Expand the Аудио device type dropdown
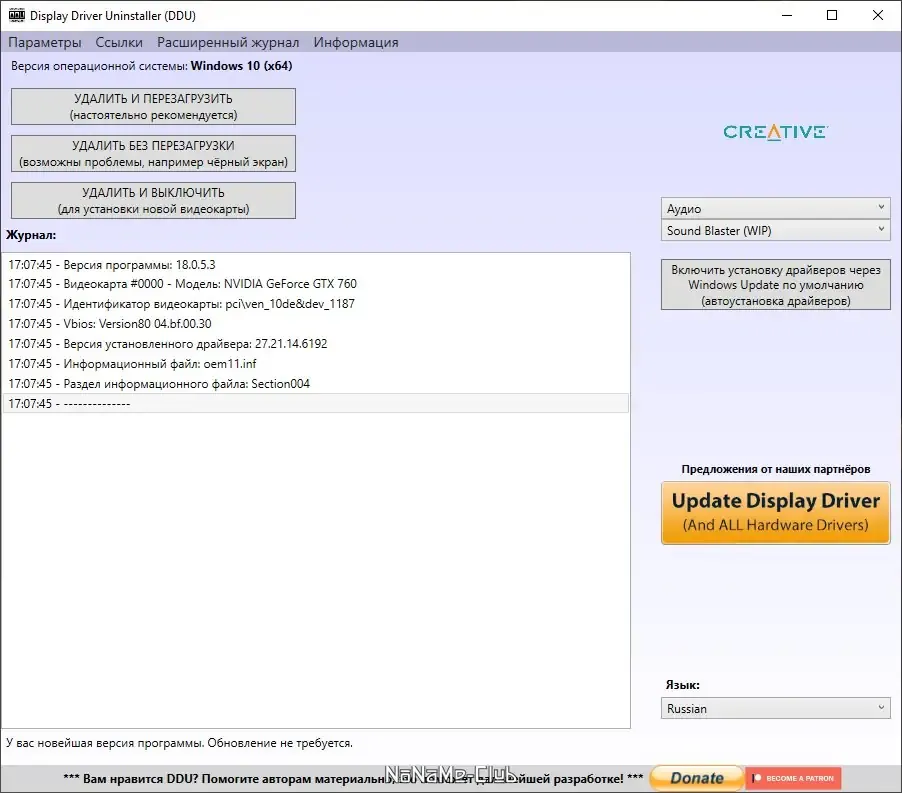 pos(775,208)
